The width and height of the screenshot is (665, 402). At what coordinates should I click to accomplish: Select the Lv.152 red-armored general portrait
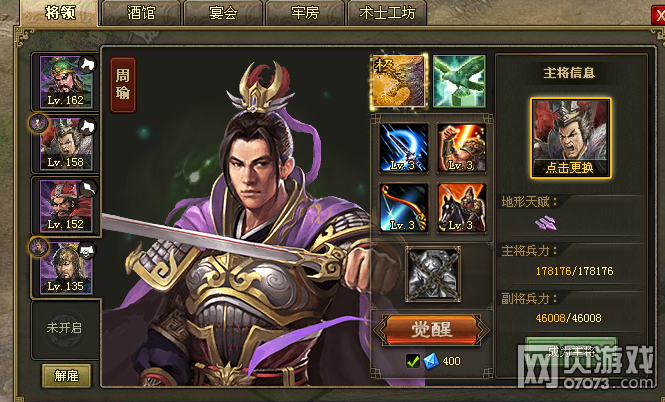click(x=66, y=206)
